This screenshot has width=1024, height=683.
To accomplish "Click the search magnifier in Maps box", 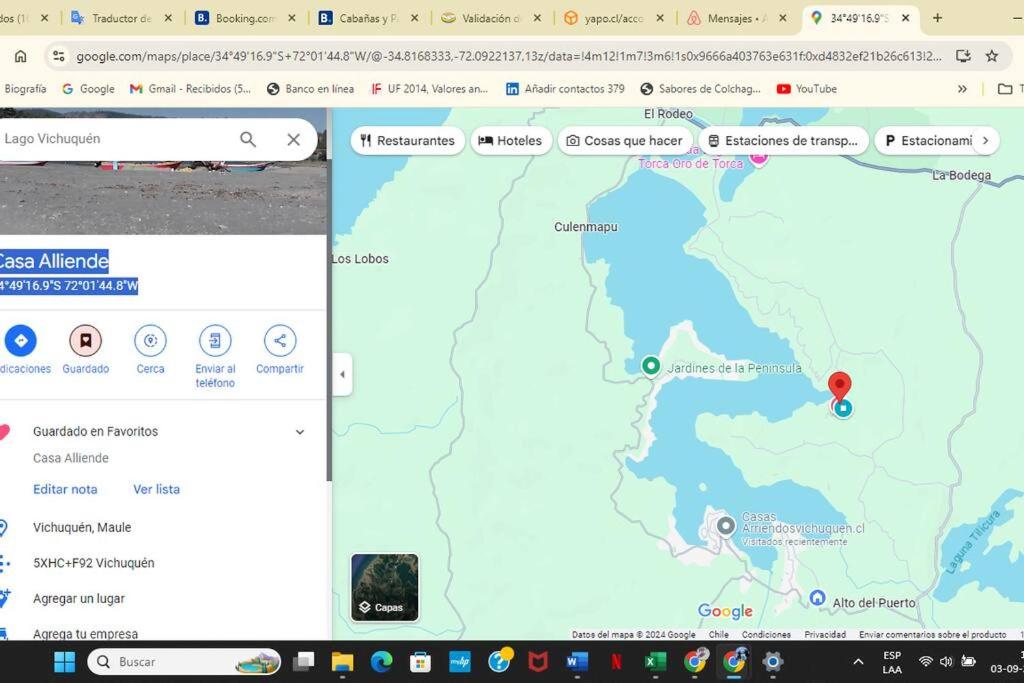I will click(248, 139).
